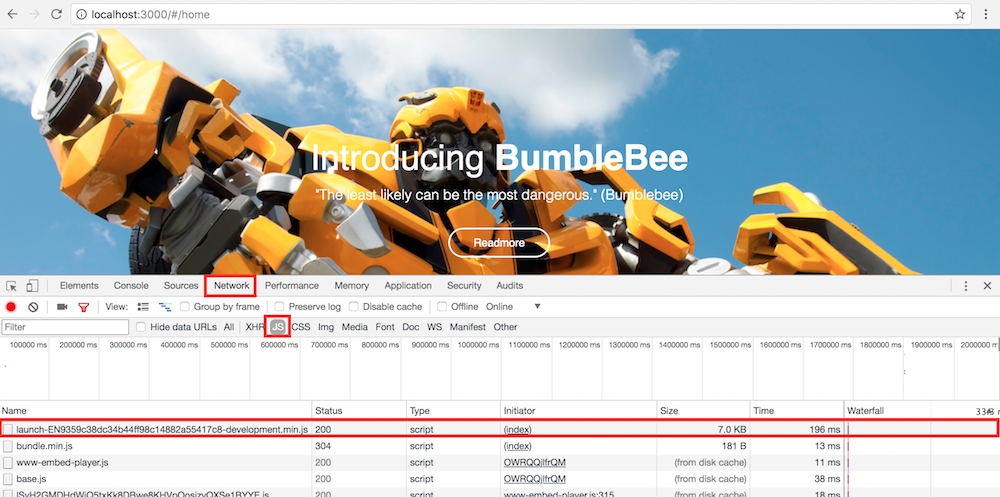Click the browser forward arrow
The width and height of the screenshot is (1000, 497).
pos(34,14)
